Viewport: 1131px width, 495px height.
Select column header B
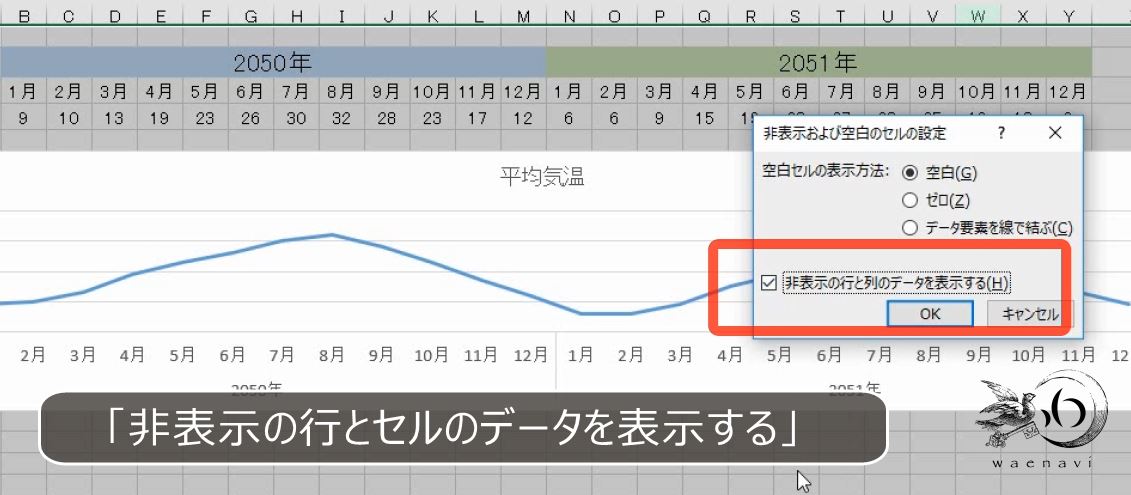pyautogui.click(x=23, y=17)
